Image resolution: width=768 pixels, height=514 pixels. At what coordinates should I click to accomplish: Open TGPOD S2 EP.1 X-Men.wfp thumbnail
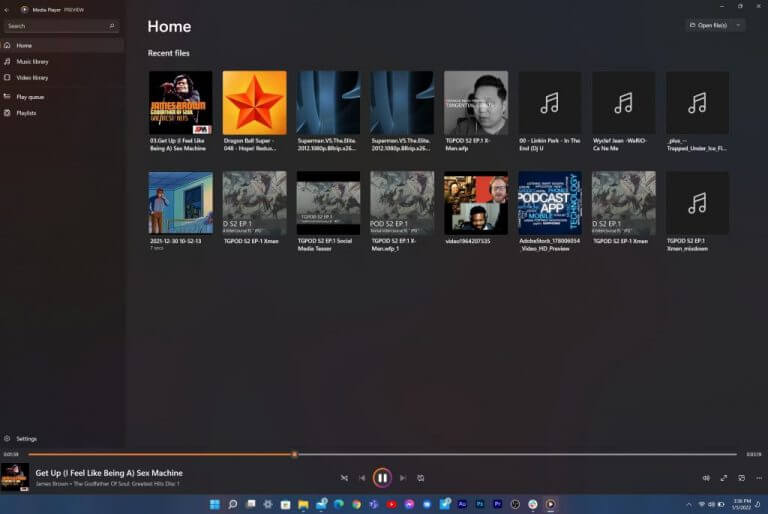tap(476, 102)
